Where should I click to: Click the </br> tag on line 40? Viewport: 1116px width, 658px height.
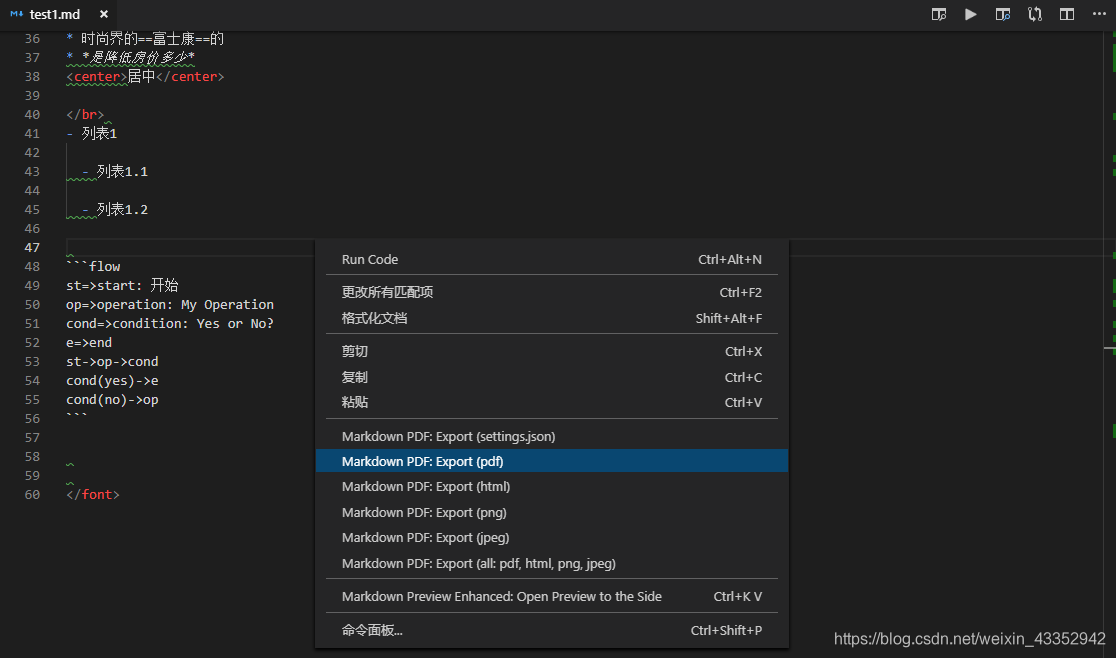click(x=85, y=115)
